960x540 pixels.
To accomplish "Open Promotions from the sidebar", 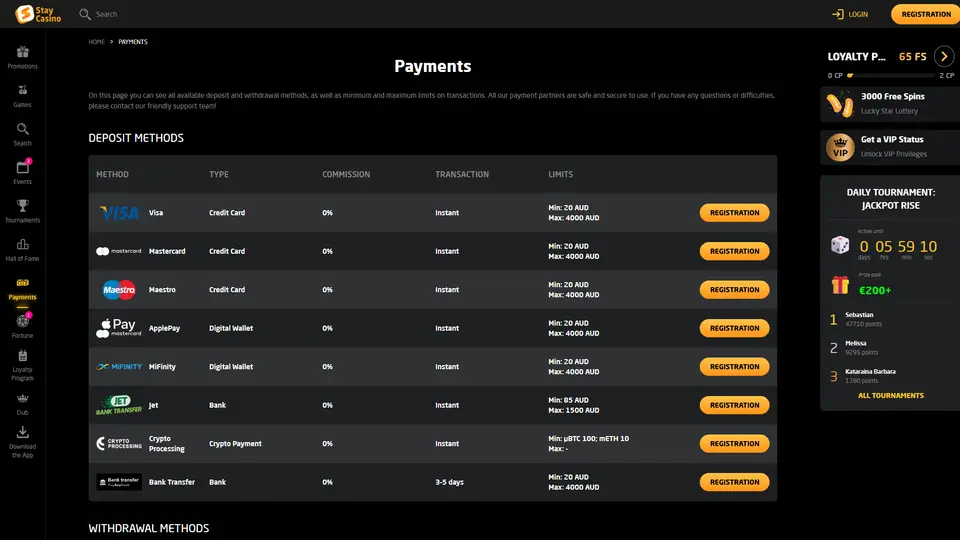I will pos(23,58).
